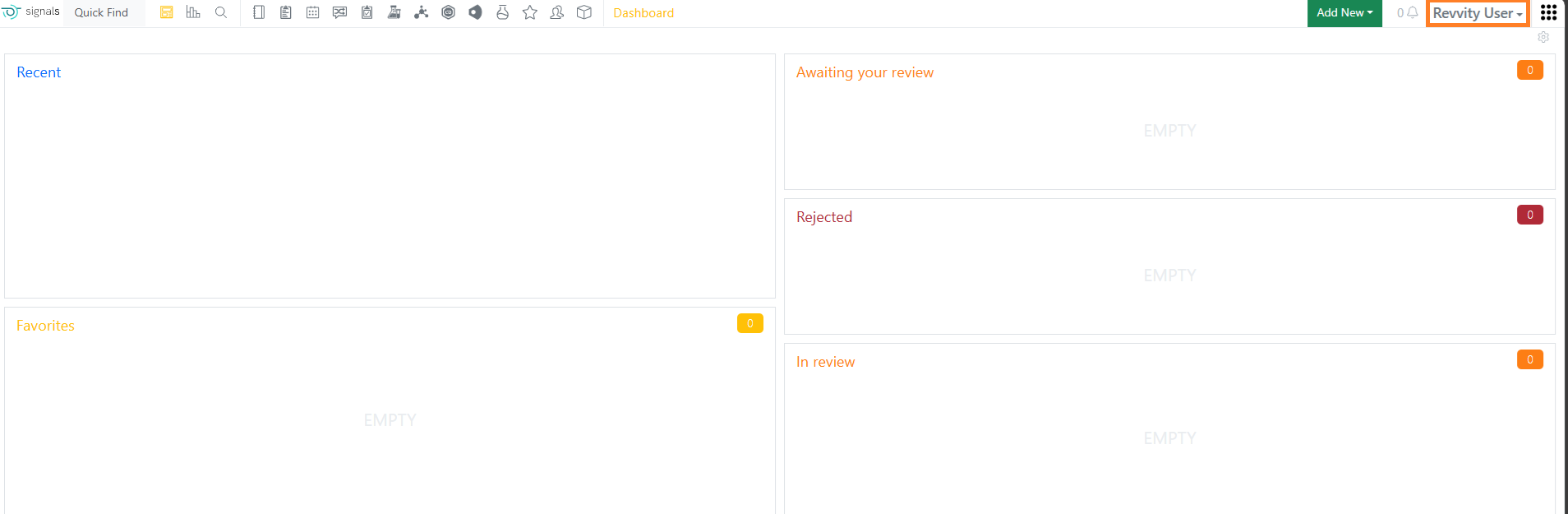
Task: Click the In review heading
Action: (825, 362)
